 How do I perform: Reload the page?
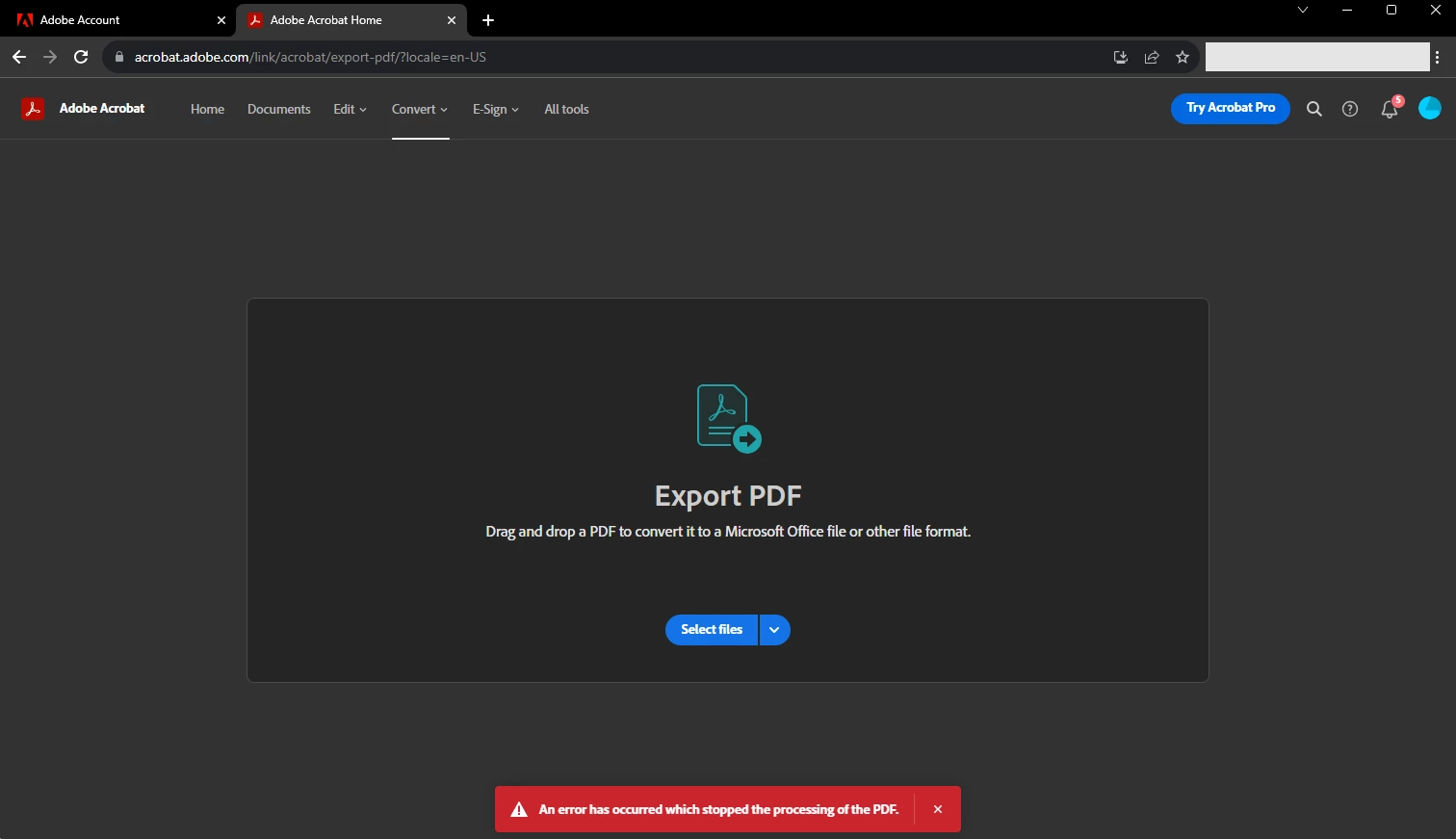pos(81,57)
